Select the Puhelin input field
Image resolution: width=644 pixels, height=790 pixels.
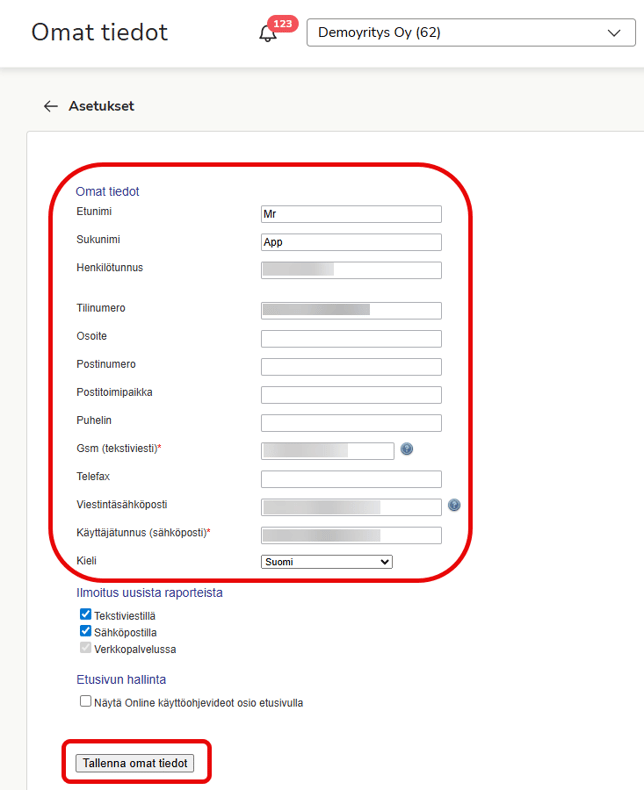pyautogui.click(x=350, y=423)
